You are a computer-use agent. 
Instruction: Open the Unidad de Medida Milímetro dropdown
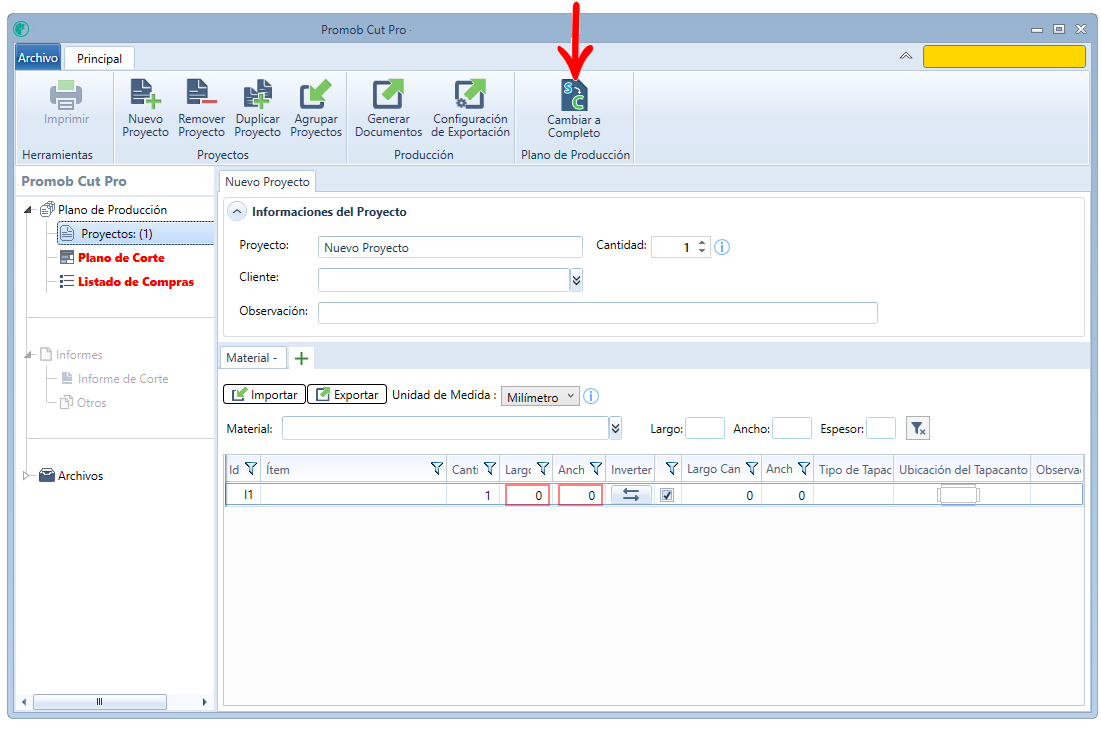pos(540,397)
